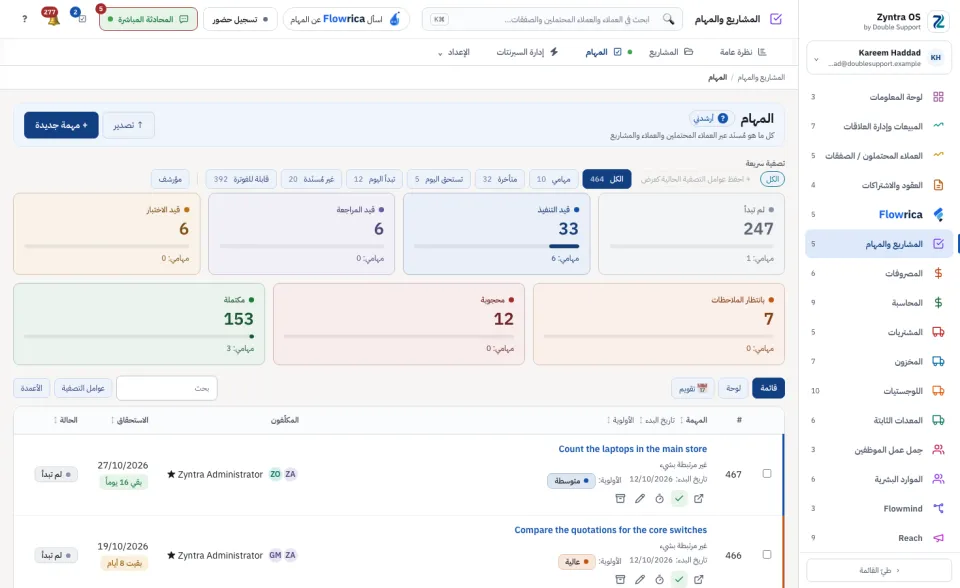Open المصروفات in the sidebar

879,273
